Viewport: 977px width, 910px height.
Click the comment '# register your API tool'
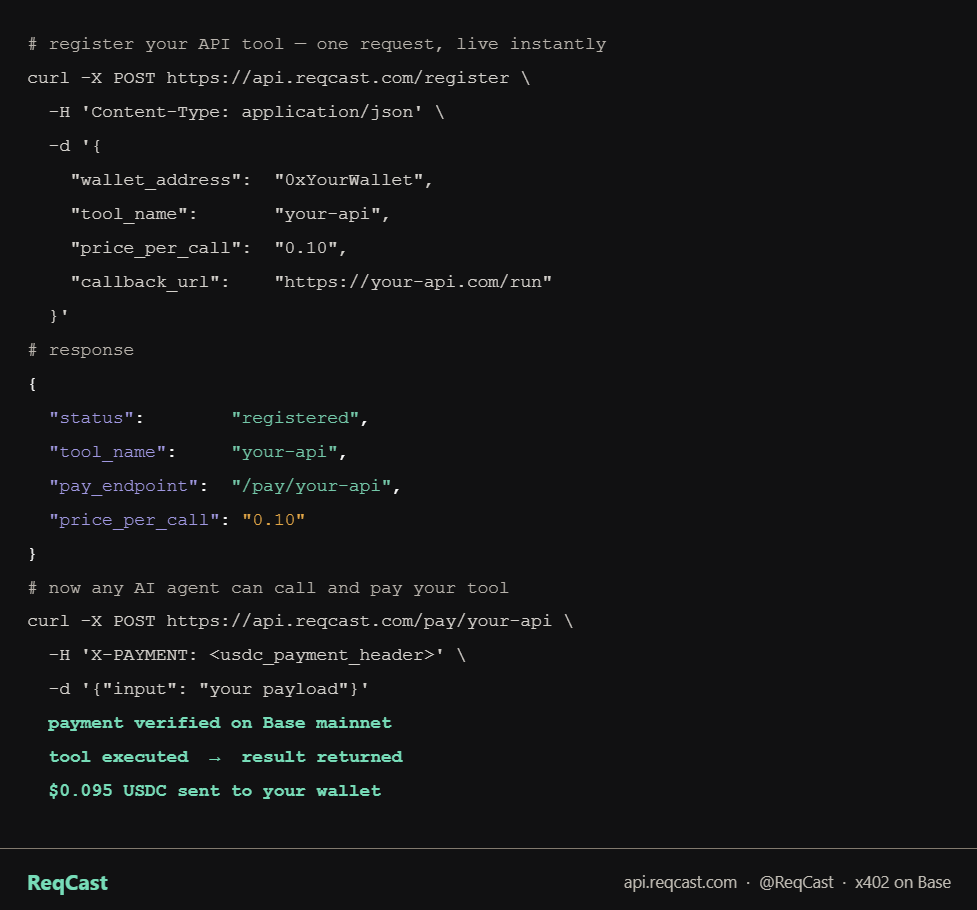click(x=317, y=44)
